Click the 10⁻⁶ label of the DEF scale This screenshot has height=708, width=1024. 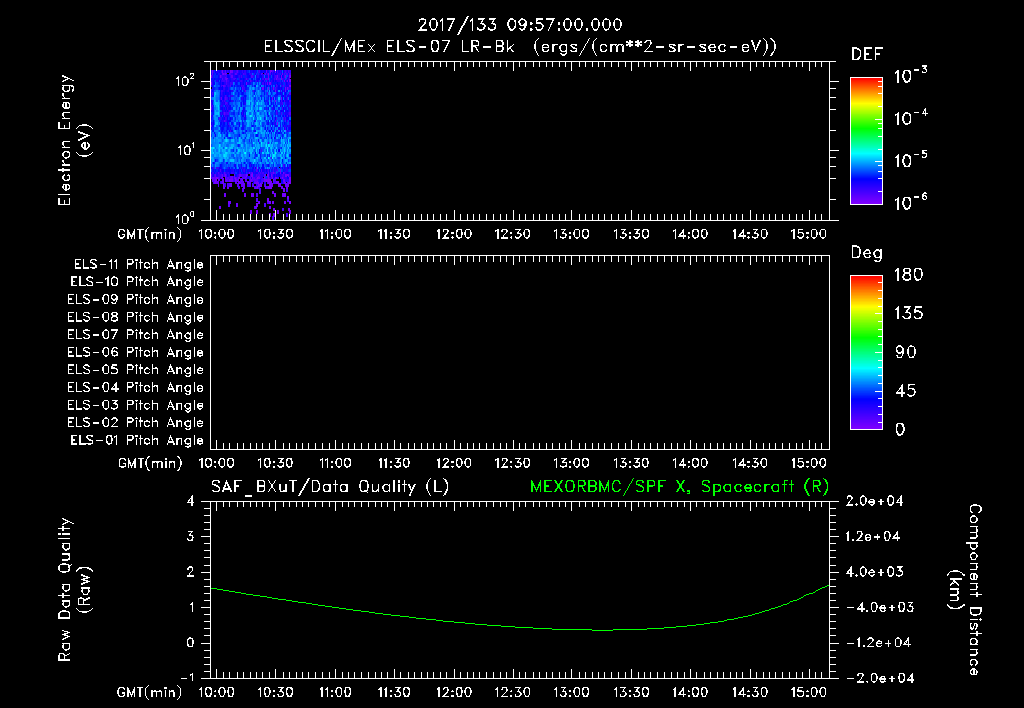[910, 202]
